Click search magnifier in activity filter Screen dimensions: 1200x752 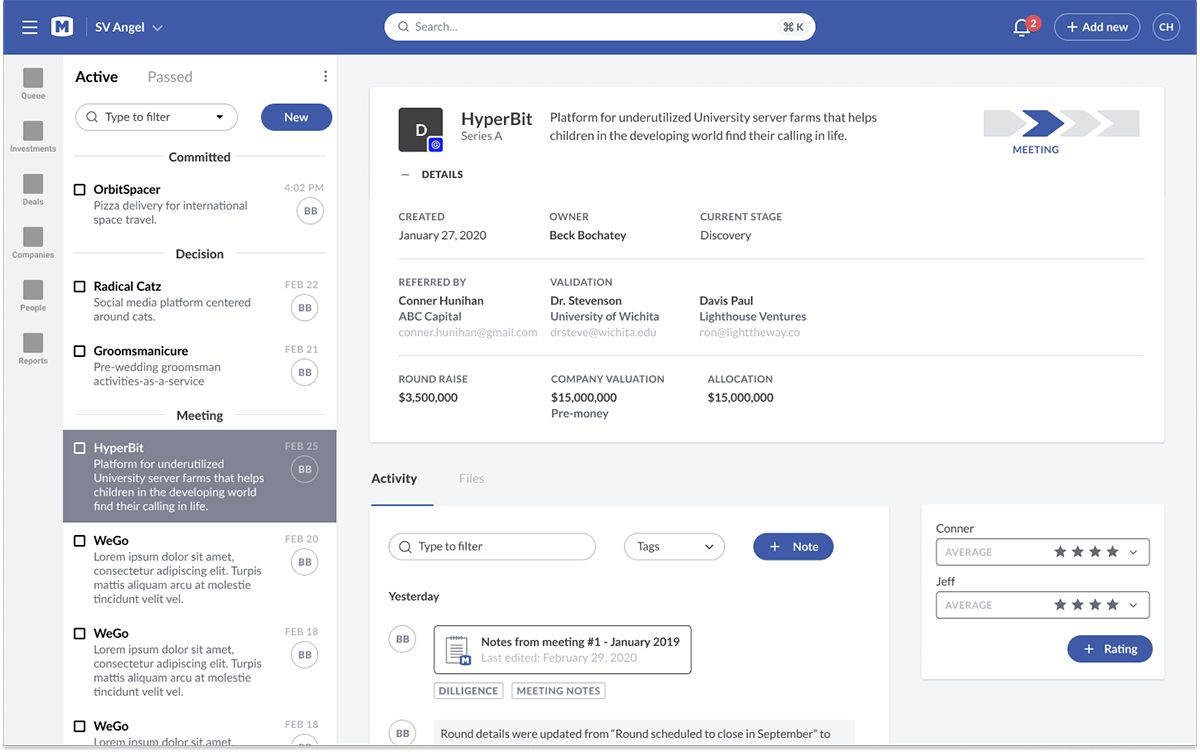[x=405, y=547]
